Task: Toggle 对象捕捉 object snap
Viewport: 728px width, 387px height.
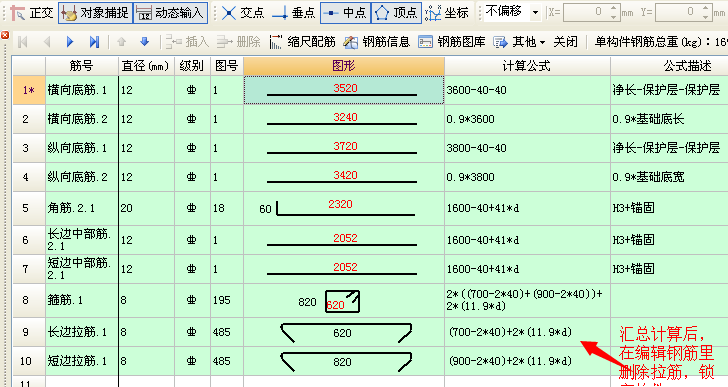Action: pyautogui.click(x=96, y=13)
